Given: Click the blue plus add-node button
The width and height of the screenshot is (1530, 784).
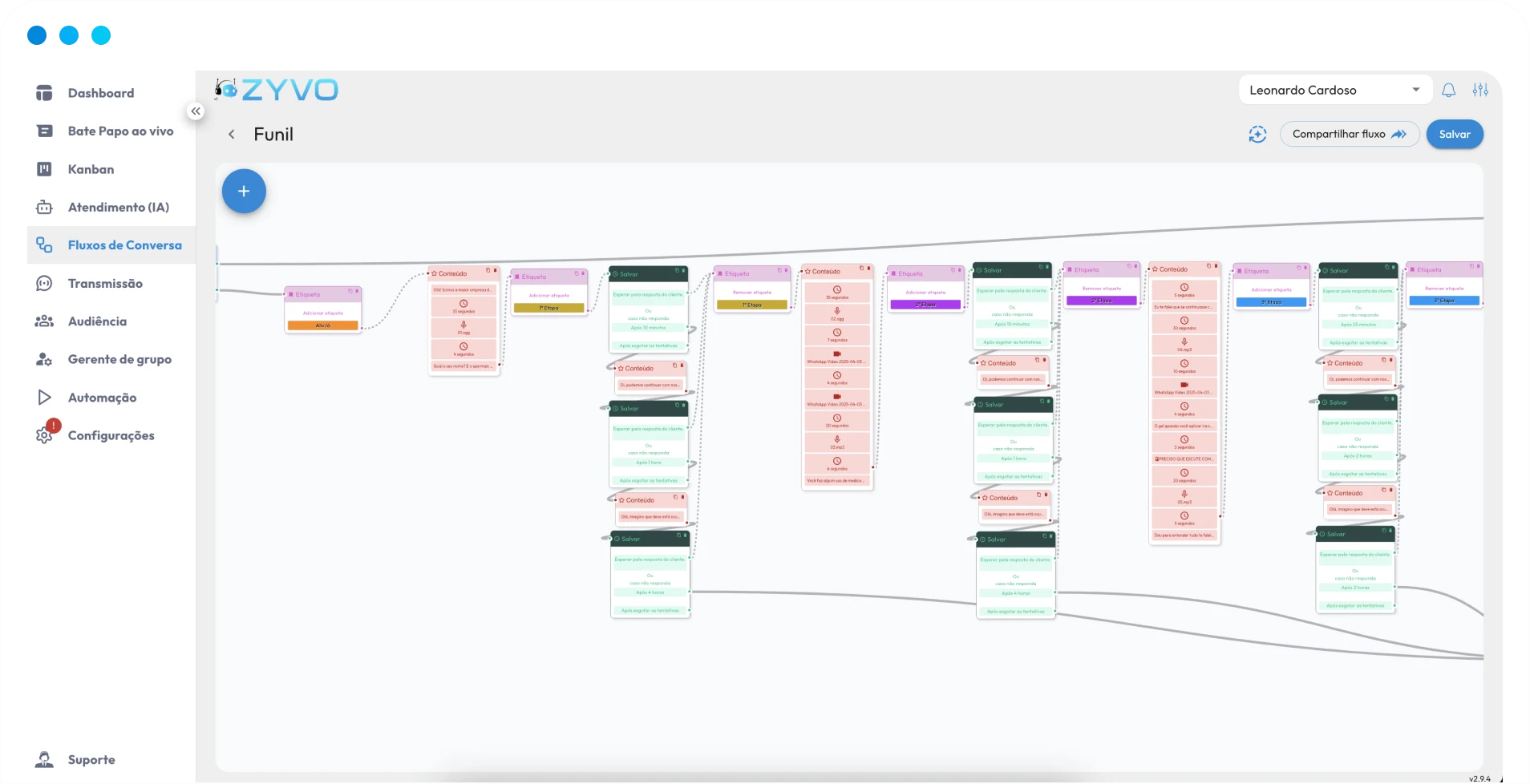Looking at the screenshot, I should pos(244,192).
